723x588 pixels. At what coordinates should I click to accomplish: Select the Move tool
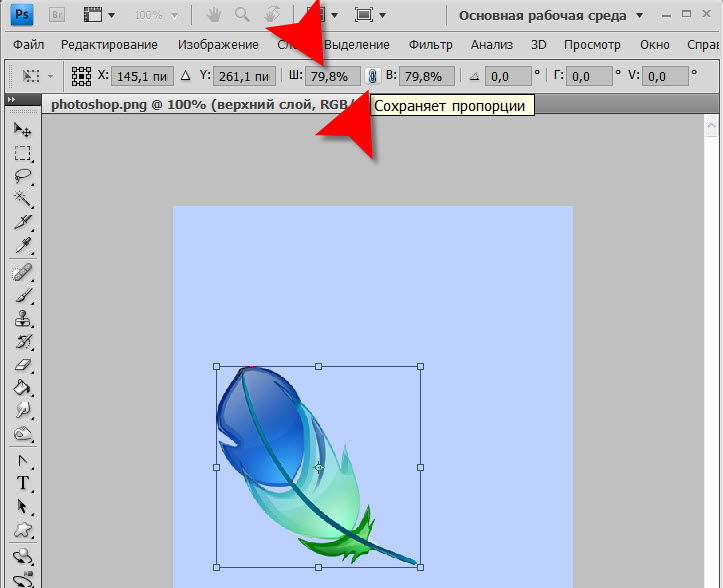pyautogui.click(x=22, y=130)
